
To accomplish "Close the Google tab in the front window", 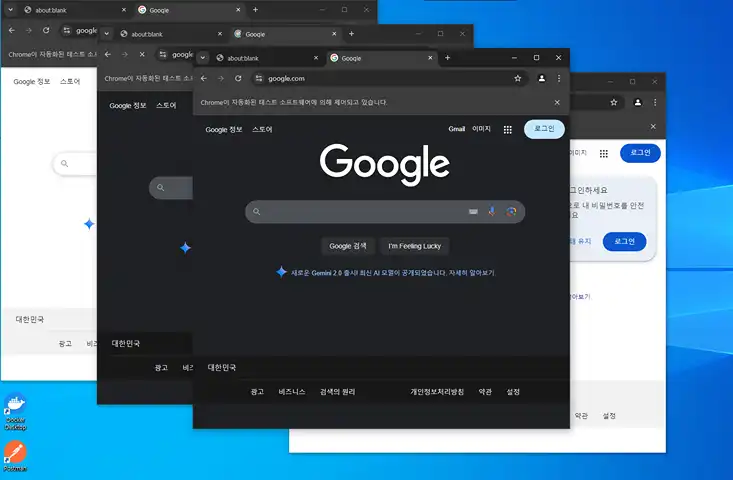I will pyautogui.click(x=430, y=58).
